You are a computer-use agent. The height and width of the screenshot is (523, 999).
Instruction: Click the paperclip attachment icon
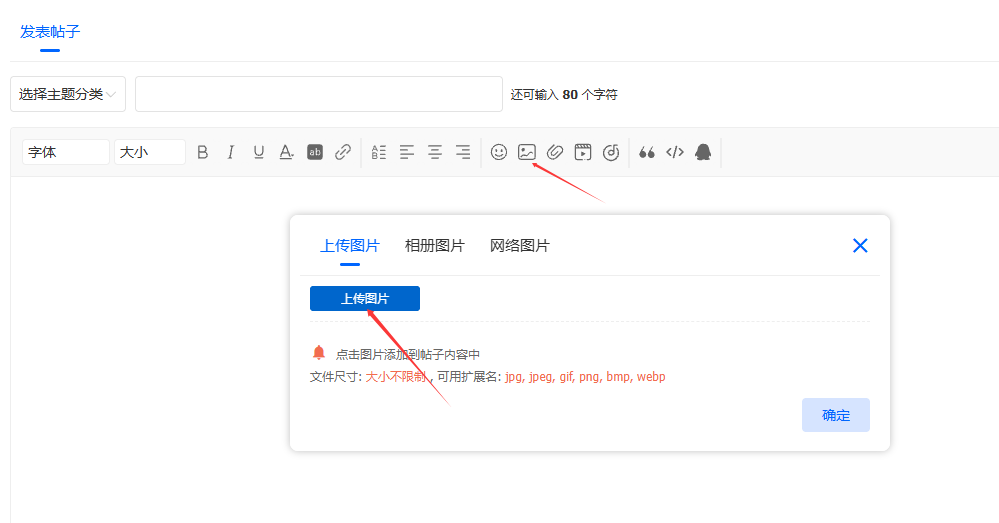555,152
